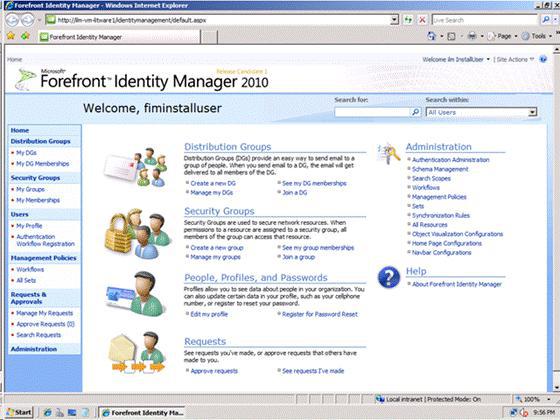Click the Forefront Identity Manager taskbar button
Screen dimensions: 560x420
click(142, 412)
